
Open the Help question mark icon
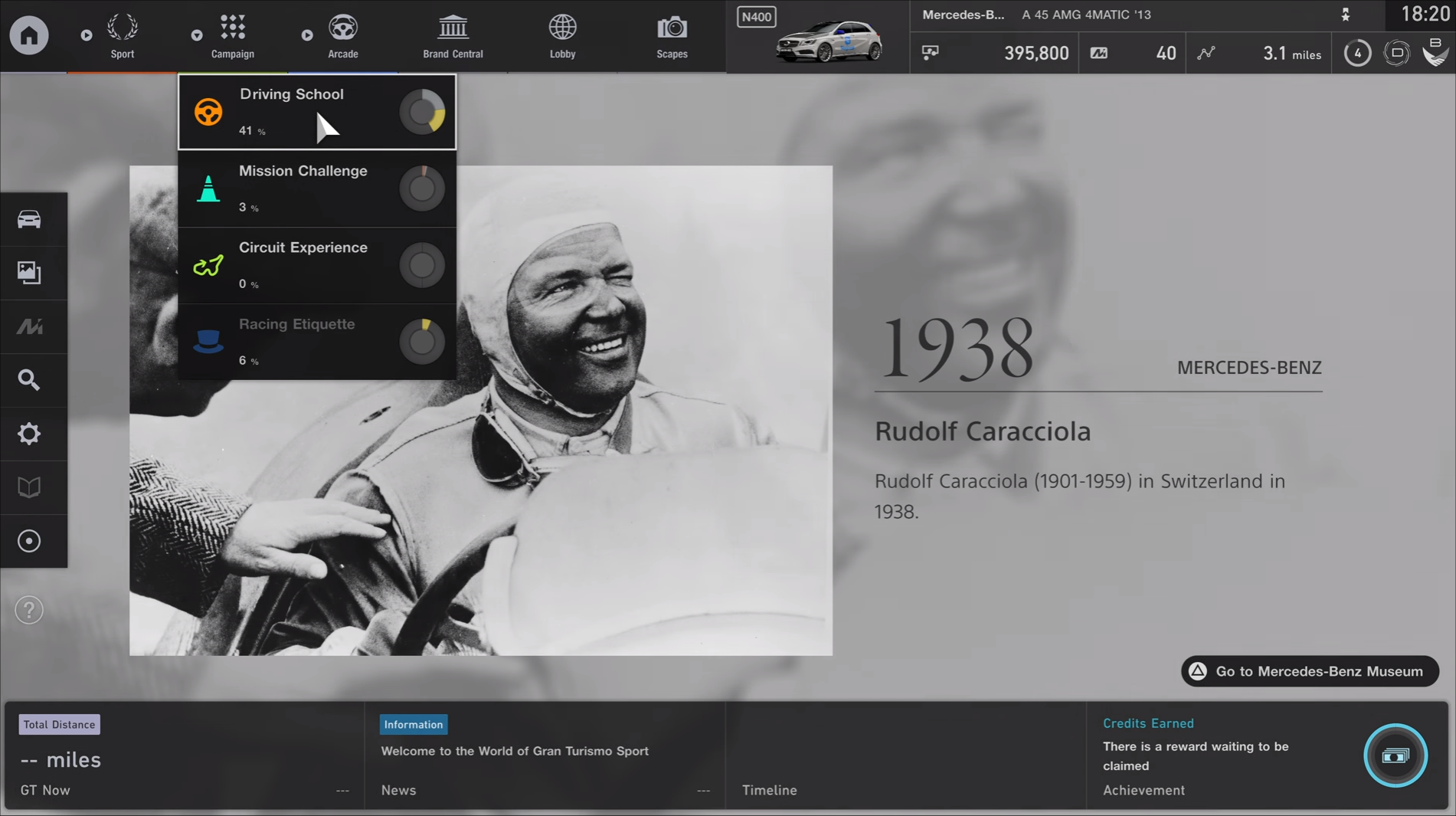point(29,610)
